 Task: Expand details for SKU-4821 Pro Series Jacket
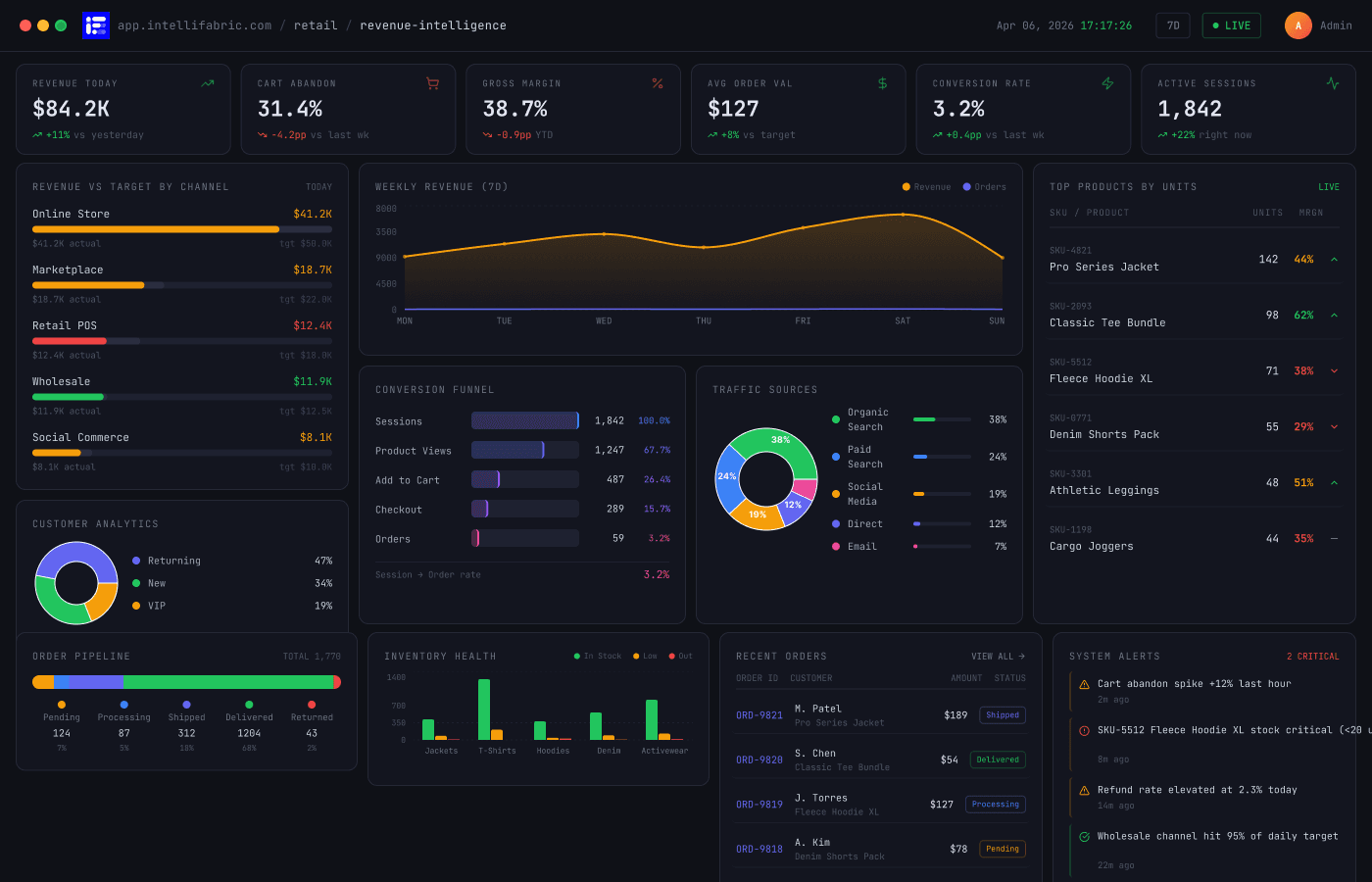point(1333,260)
